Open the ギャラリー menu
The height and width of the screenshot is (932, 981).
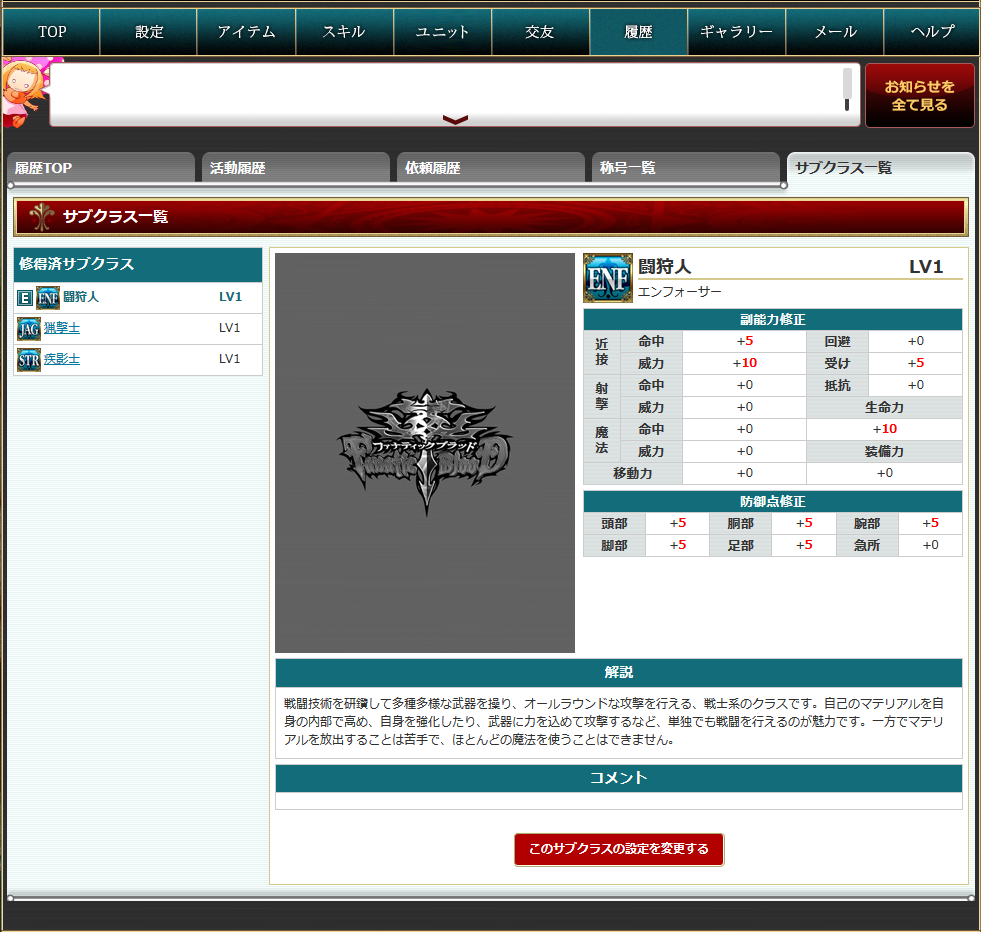point(736,32)
